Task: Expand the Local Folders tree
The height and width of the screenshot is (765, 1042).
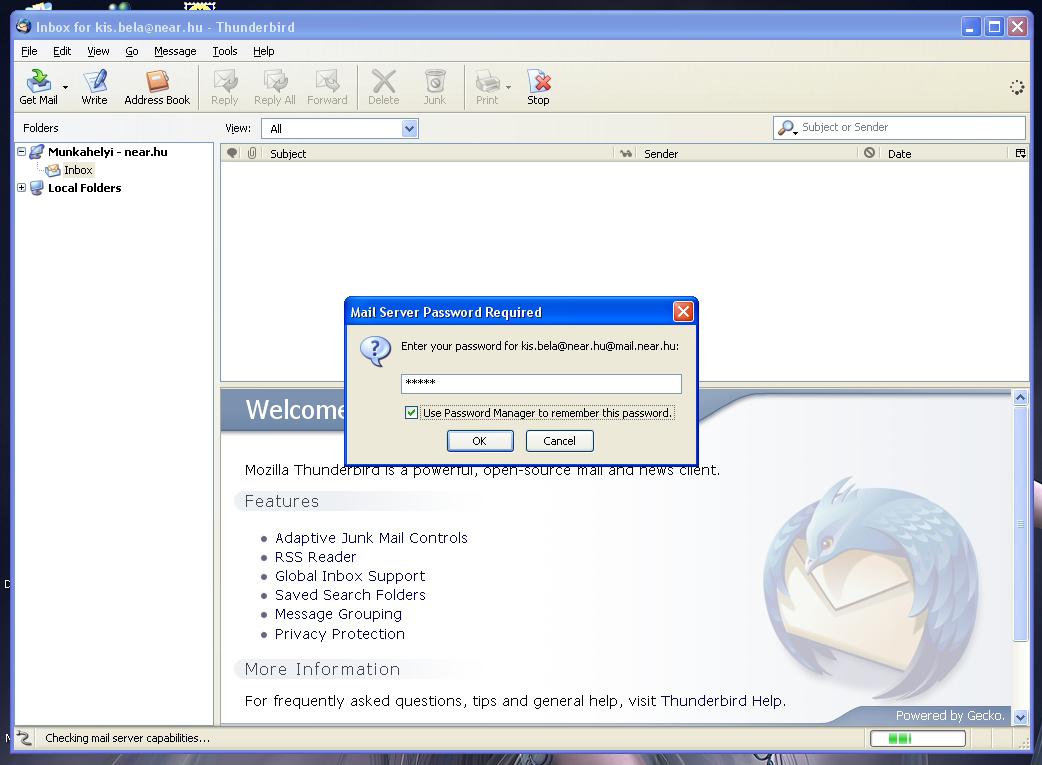Action: pyautogui.click(x=22, y=188)
